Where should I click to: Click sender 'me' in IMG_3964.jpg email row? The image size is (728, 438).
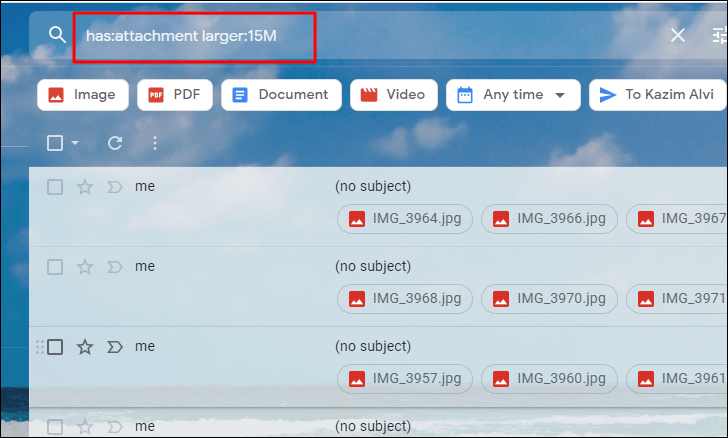tap(145, 186)
